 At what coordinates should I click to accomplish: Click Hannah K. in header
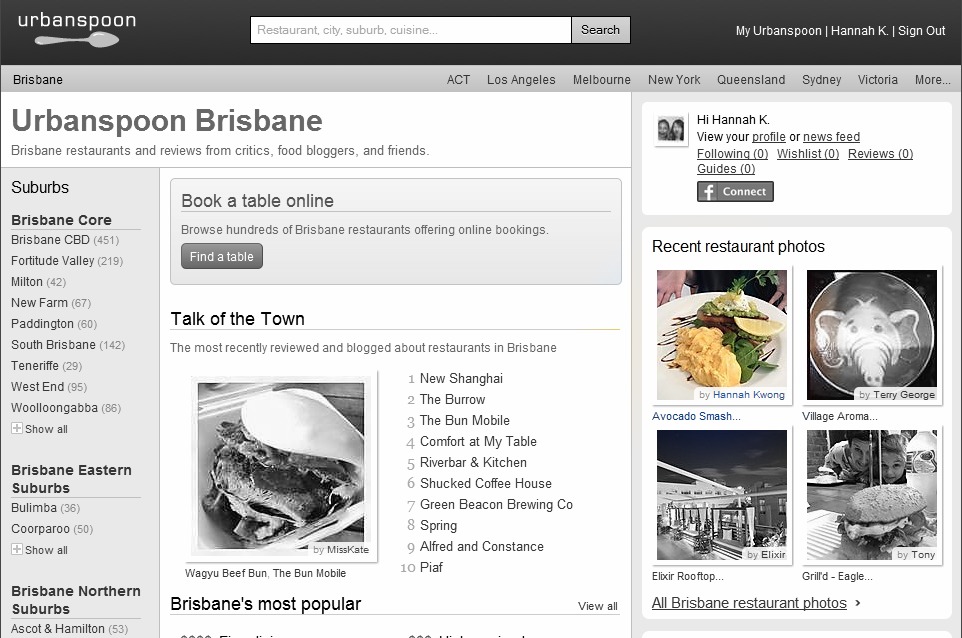(x=859, y=31)
